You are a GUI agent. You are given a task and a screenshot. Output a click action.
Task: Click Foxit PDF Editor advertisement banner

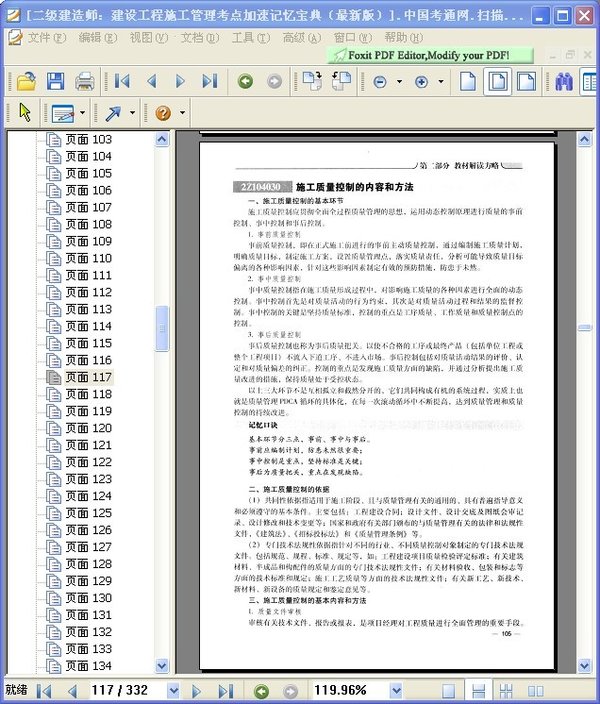pyautogui.click(x=430, y=55)
